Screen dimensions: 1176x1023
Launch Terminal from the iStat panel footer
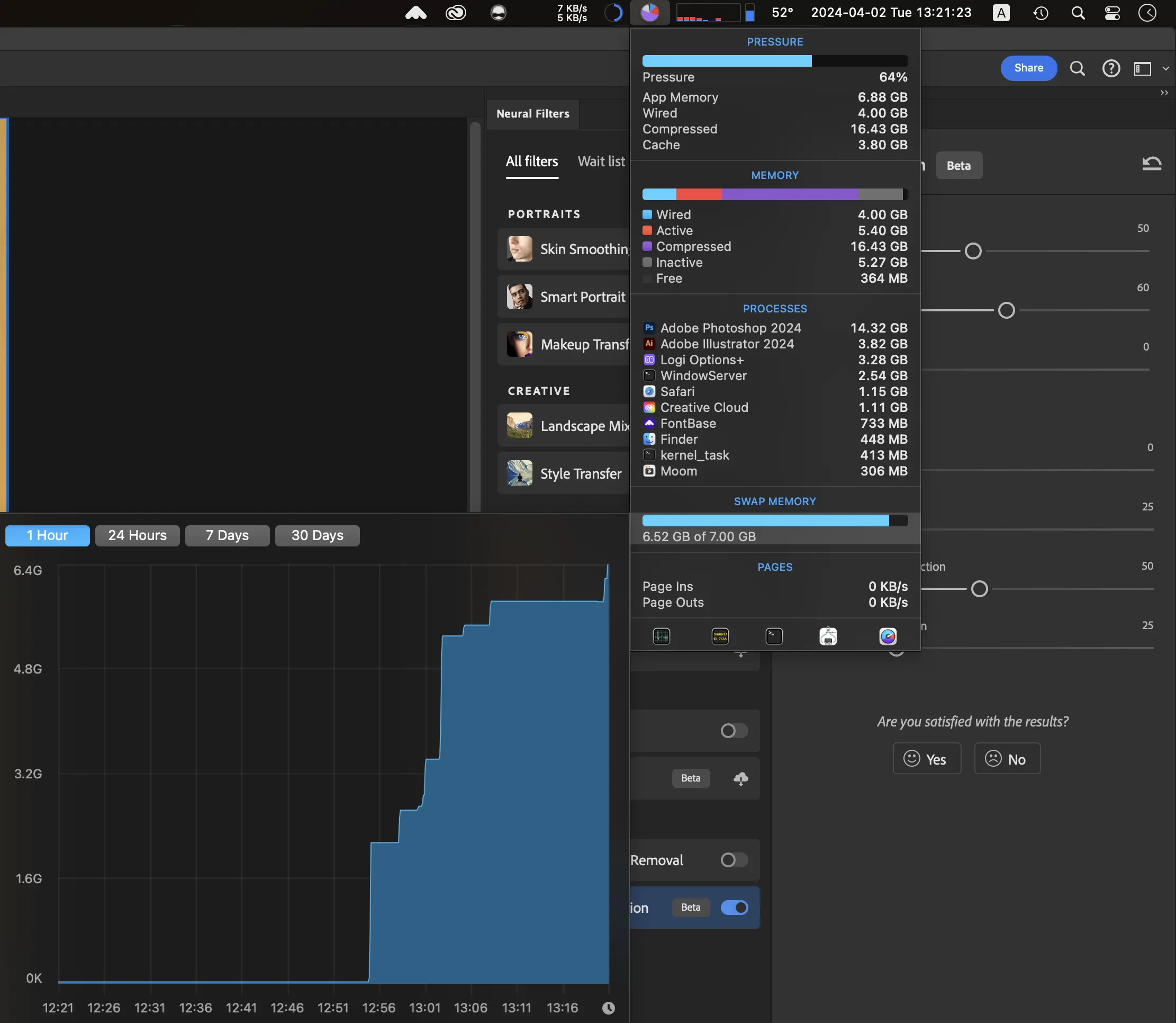click(x=774, y=636)
